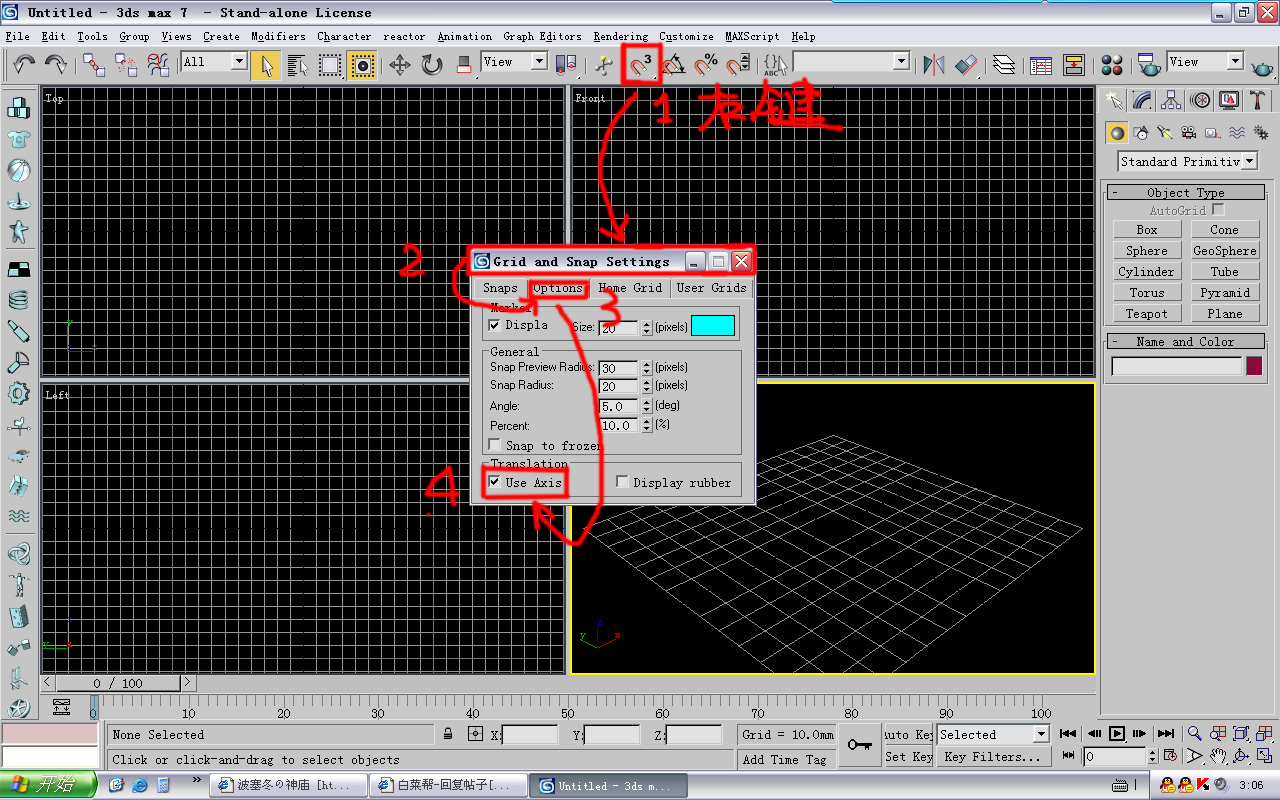
Task: Pick the Rectangular Selection Region tool
Action: (330, 65)
